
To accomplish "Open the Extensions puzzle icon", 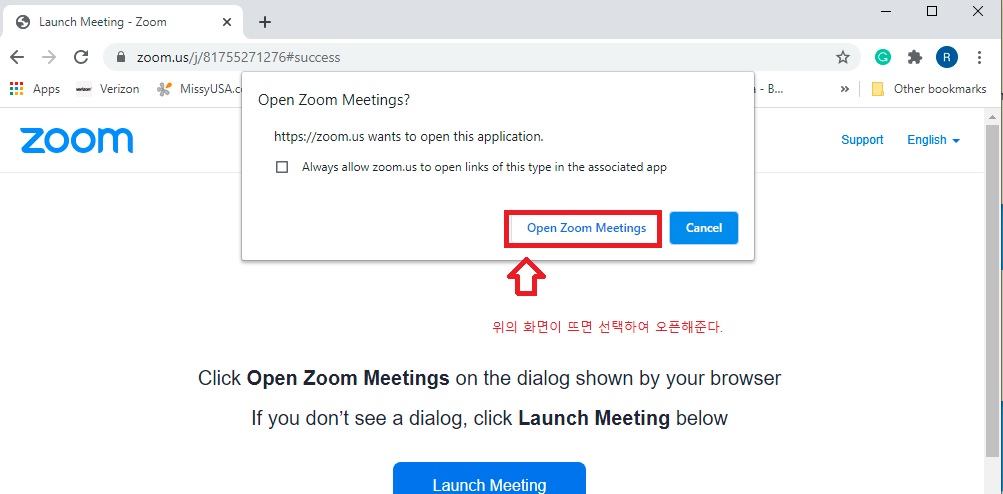I will [x=914, y=57].
